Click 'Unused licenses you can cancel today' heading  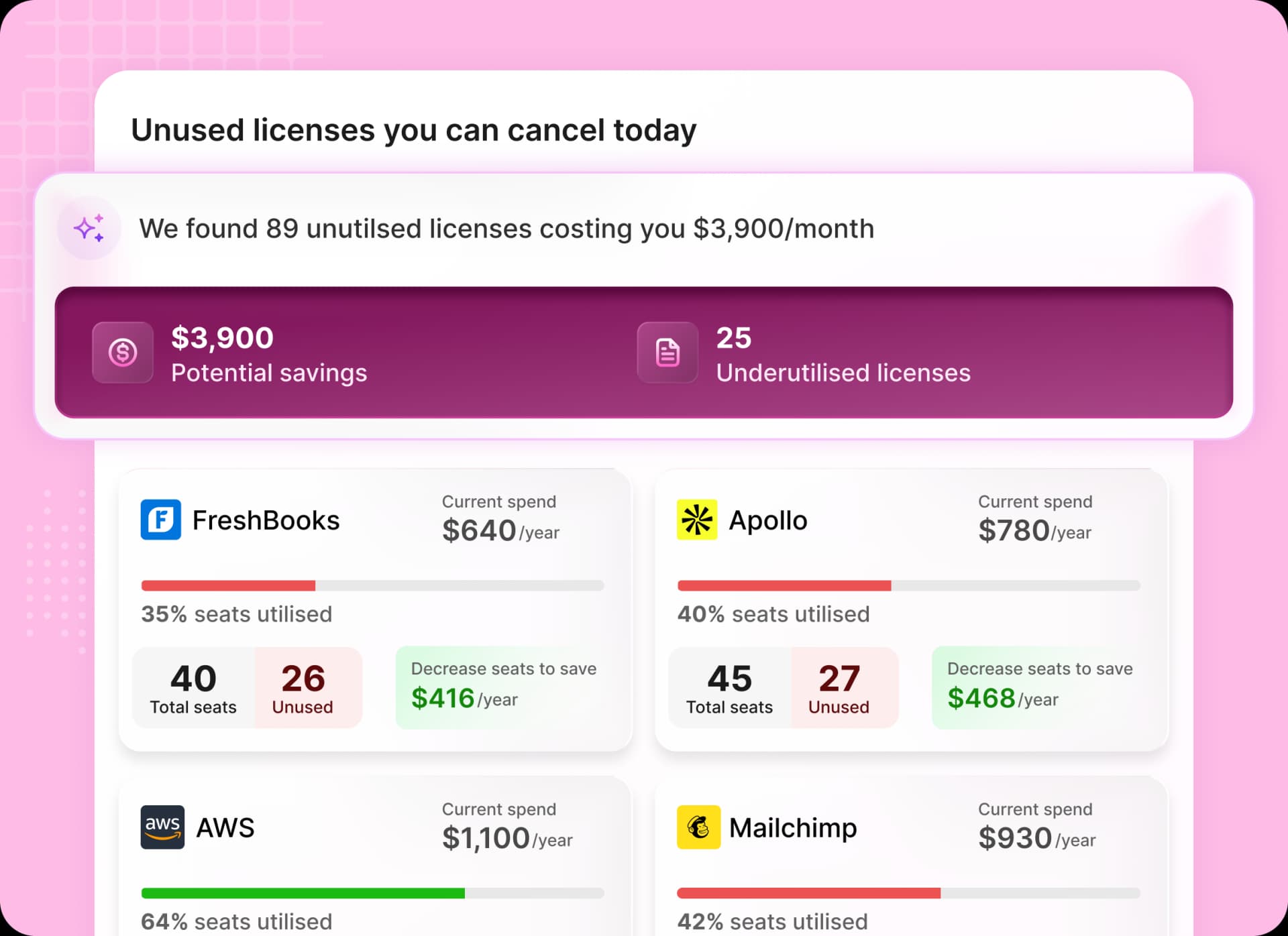pos(414,130)
